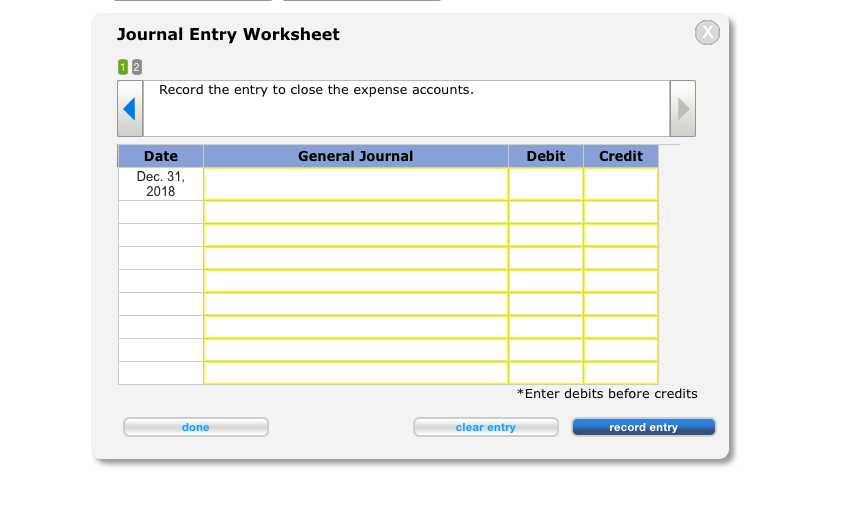
Task: Click the General Journal column header
Action: [x=356, y=156]
